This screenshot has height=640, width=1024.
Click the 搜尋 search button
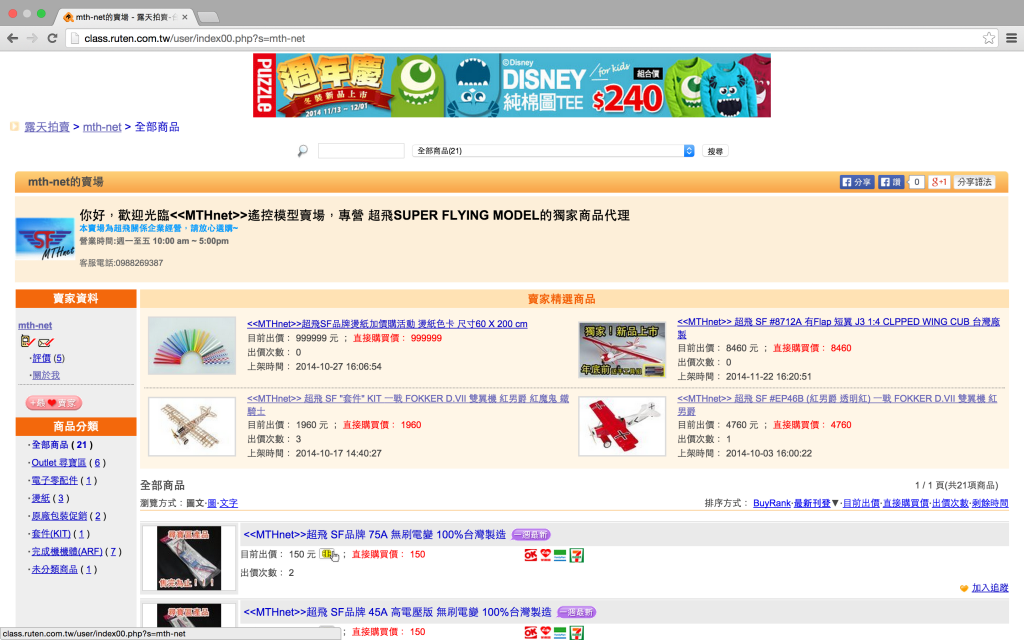pos(715,152)
